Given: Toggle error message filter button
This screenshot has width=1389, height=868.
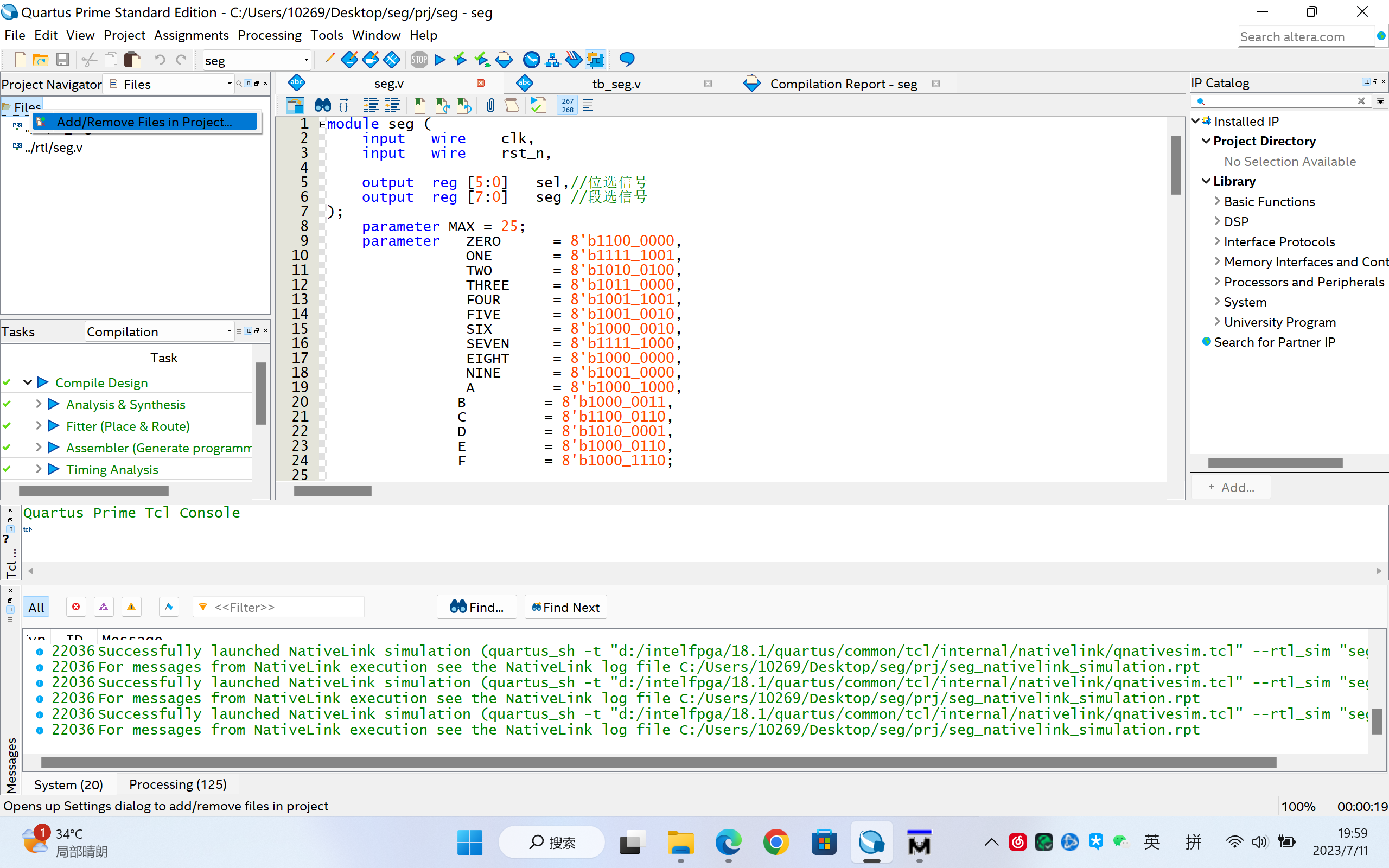Looking at the screenshot, I should click(x=76, y=607).
